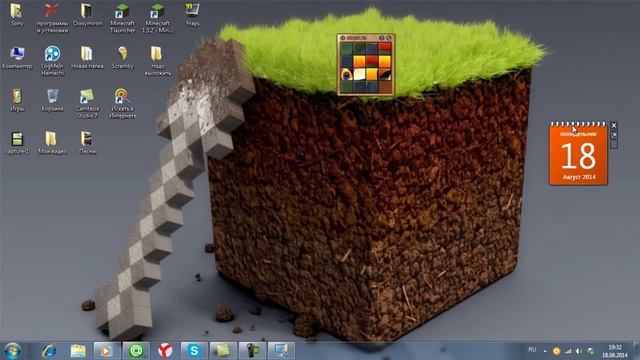The image size is (640, 360).
Task: Open the Надо выложить folder
Action: 157,61
